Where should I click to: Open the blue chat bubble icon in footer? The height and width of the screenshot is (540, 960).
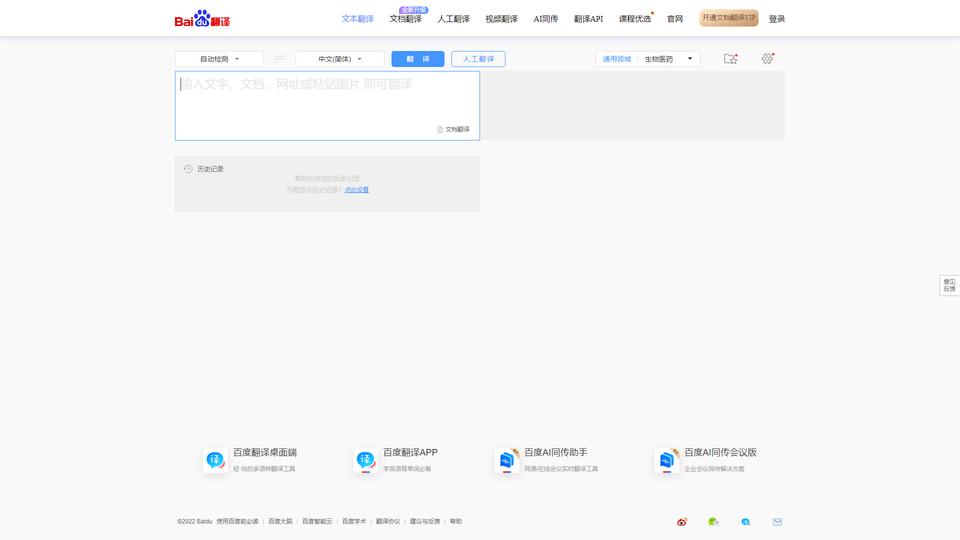tap(745, 522)
